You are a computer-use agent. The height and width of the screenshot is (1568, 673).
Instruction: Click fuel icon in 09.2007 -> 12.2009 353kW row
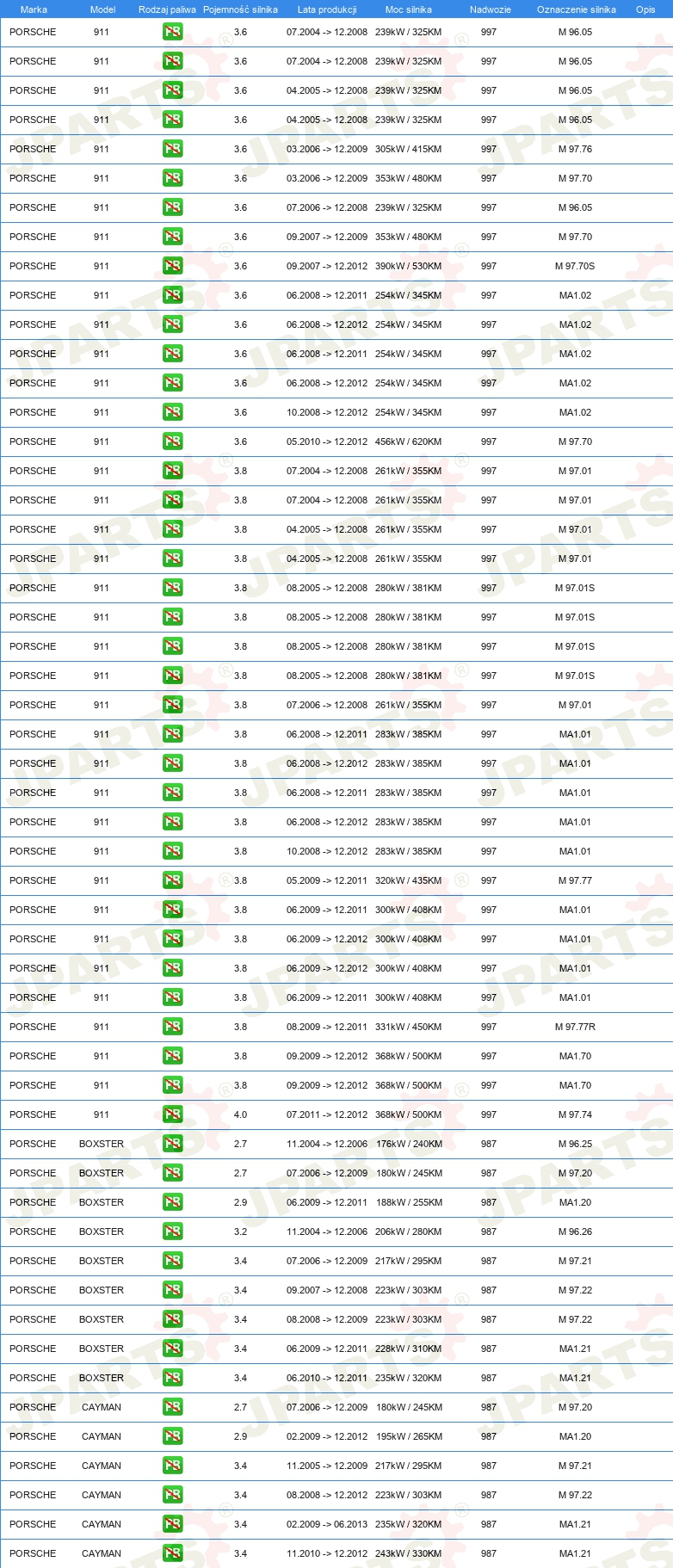click(172, 237)
